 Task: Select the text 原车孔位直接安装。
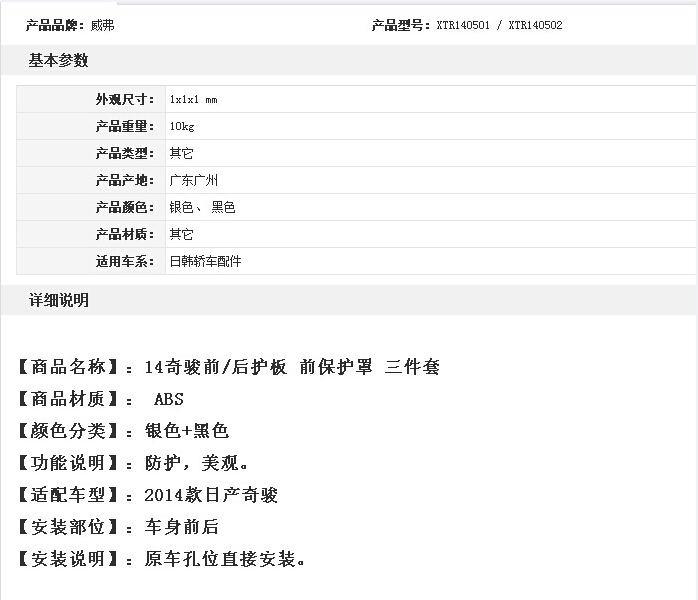click(x=224, y=559)
